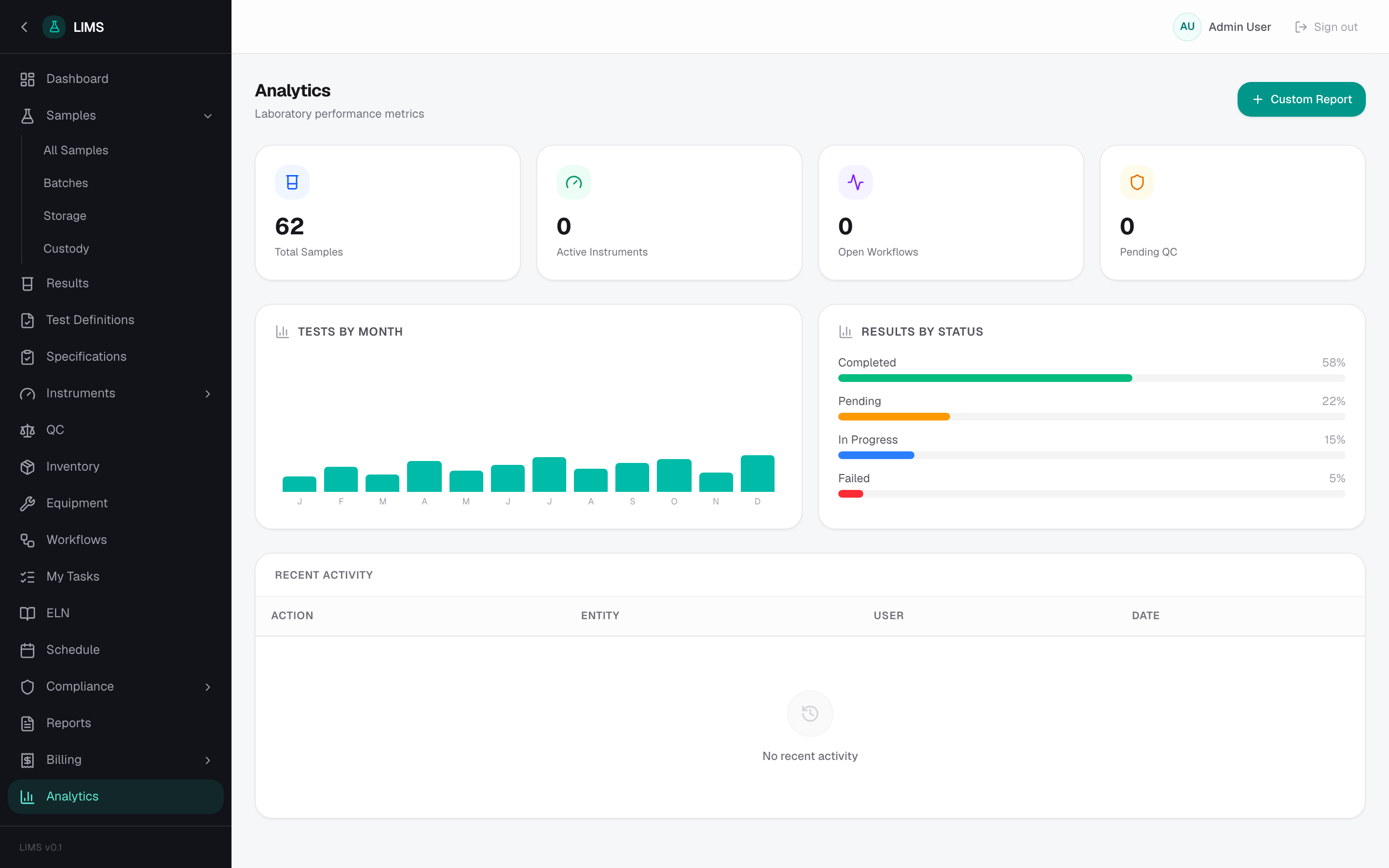This screenshot has height=868, width=1389.
Task: Click the Pending orange progress bar
Action: point(894,417)
